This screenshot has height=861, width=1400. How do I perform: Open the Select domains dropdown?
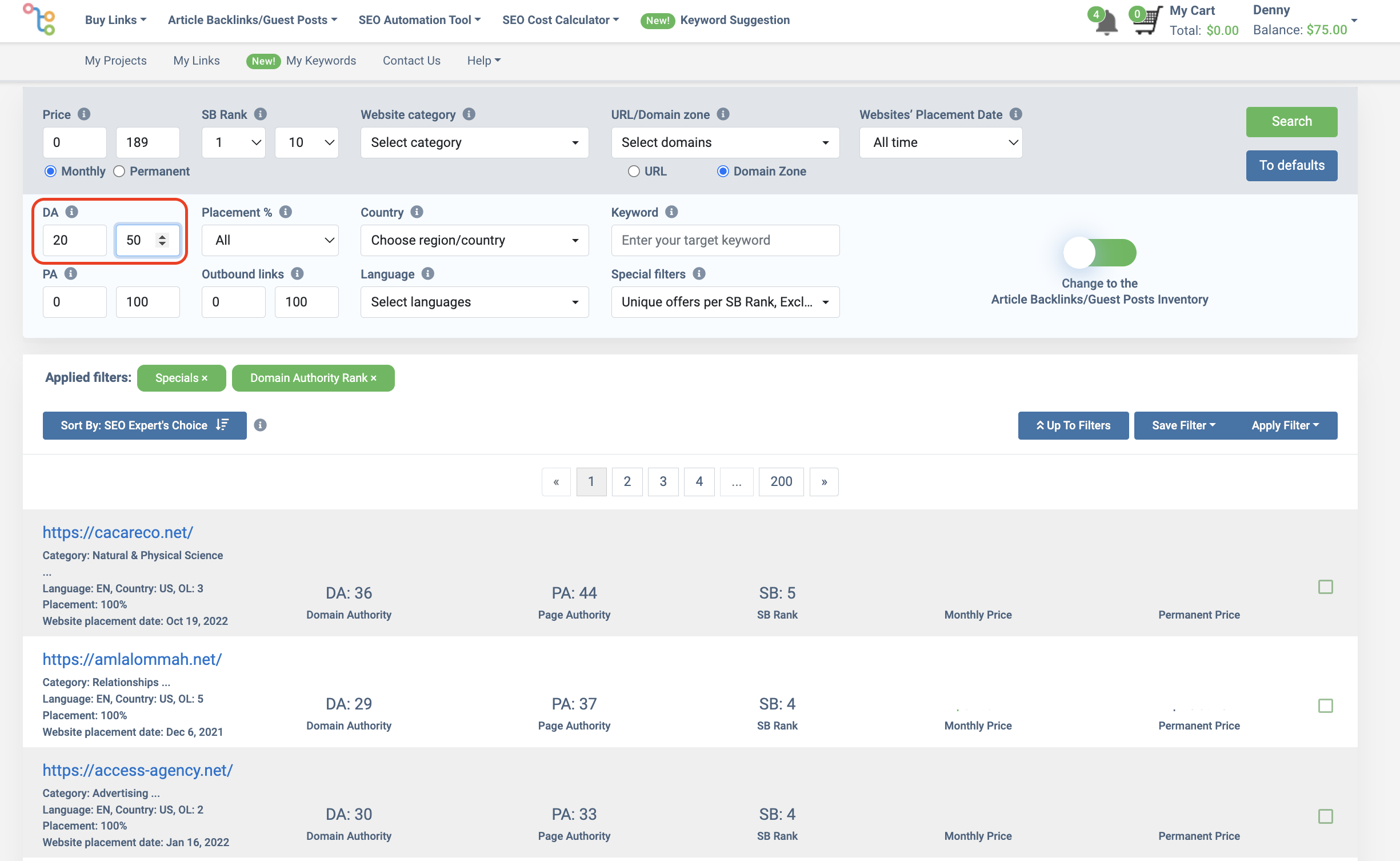725,142
